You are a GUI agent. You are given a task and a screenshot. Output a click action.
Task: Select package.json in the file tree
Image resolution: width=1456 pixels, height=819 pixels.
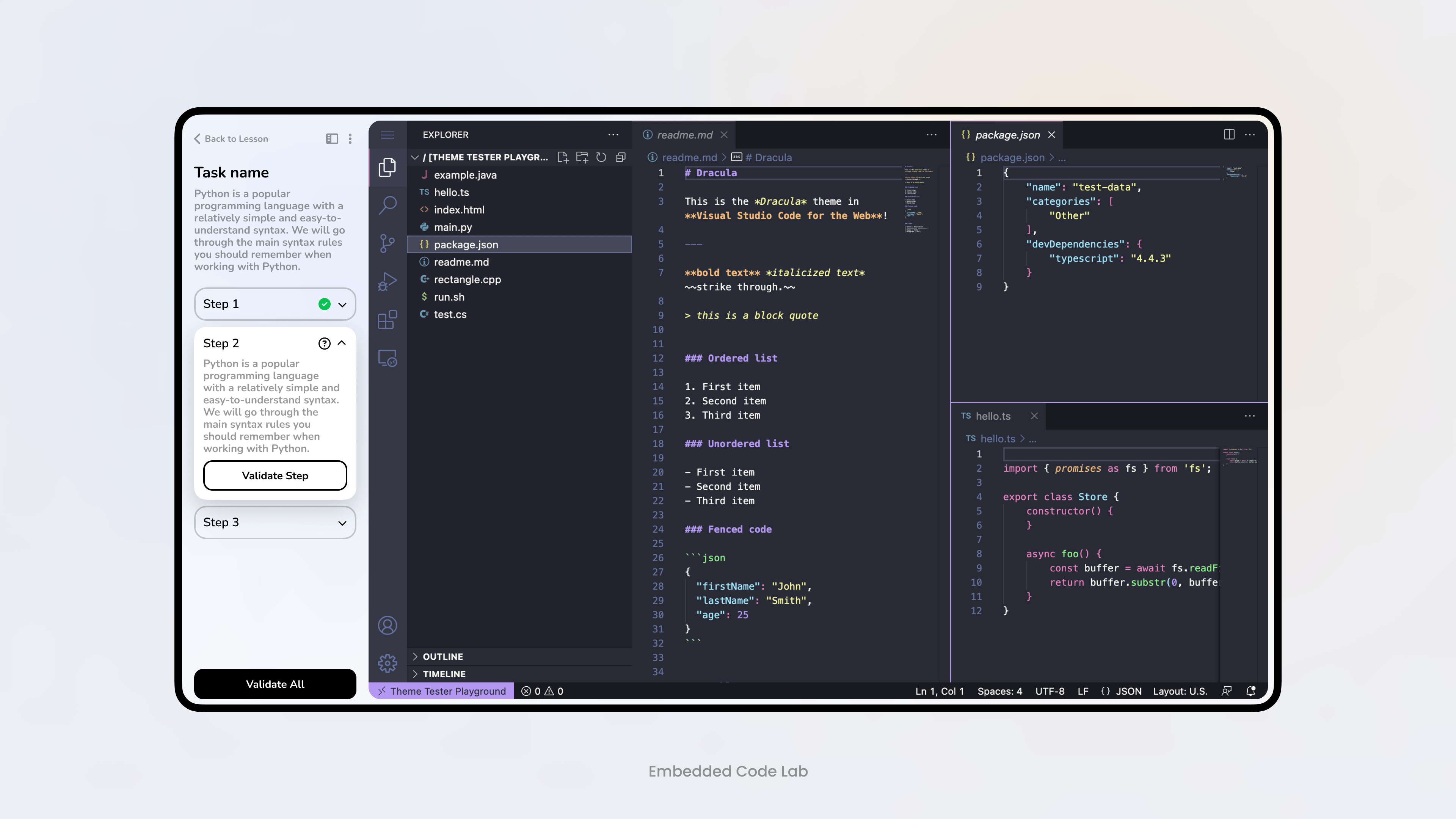[519, 244]
